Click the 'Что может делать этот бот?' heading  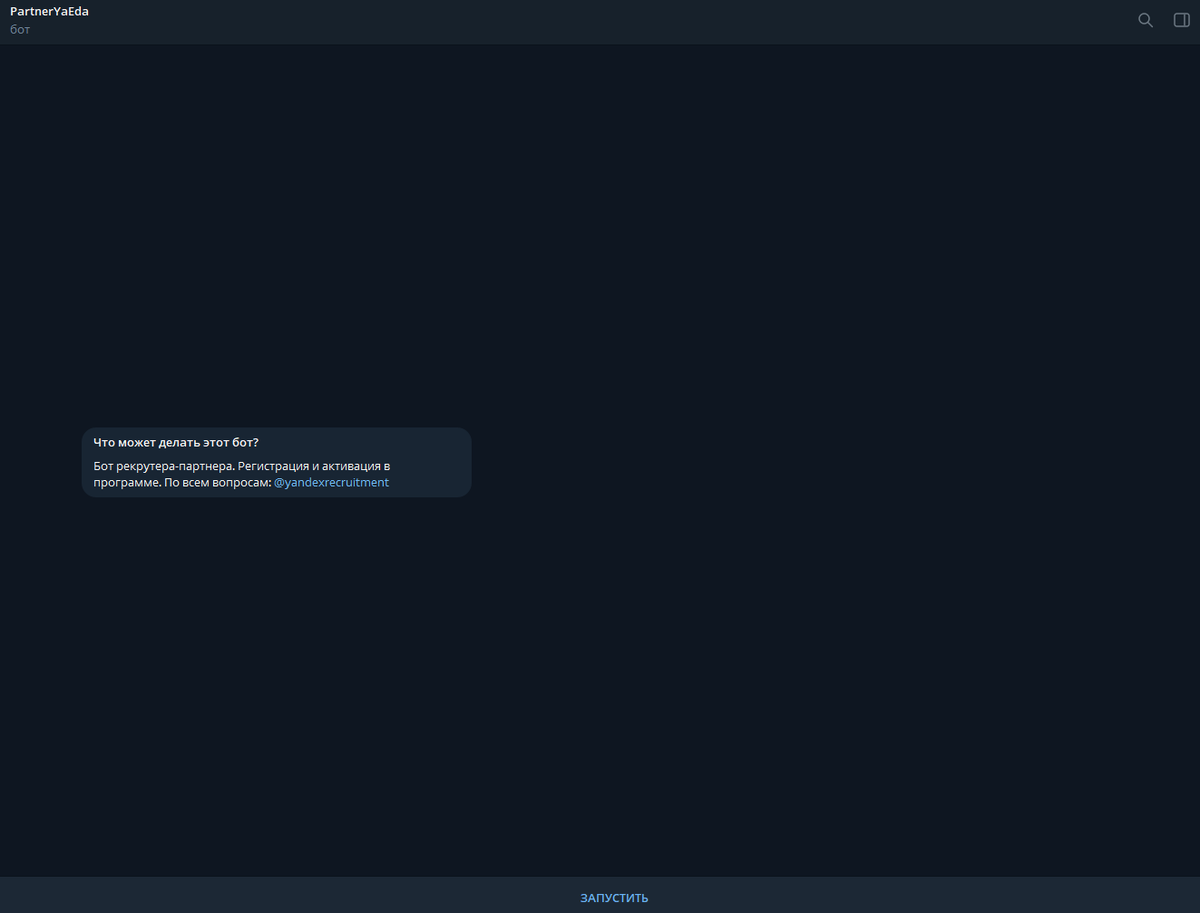[176, 442]
